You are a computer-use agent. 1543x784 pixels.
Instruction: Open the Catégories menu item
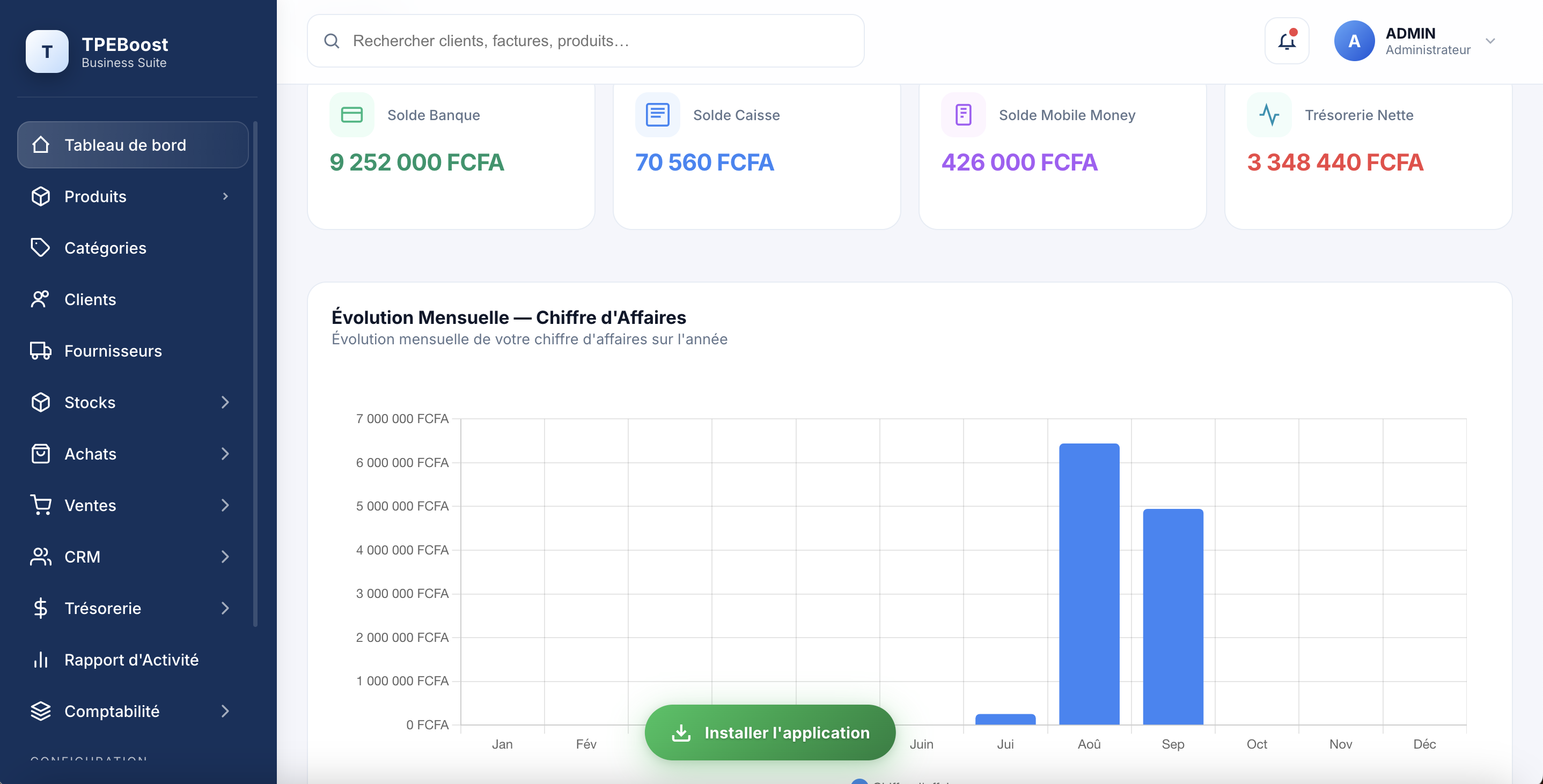coord(133,248)
